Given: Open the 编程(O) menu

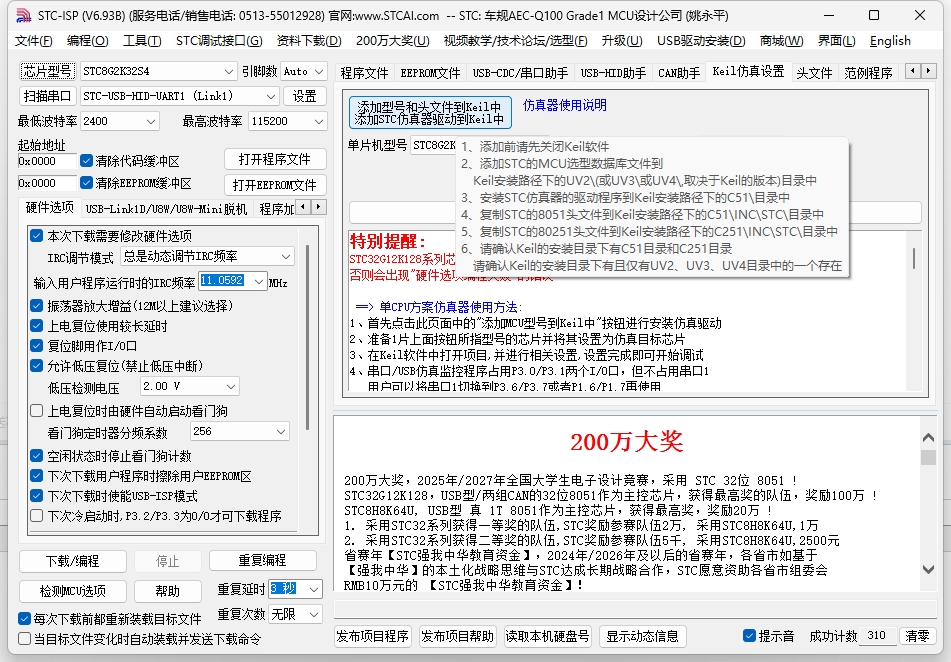Looking at the screenshot, I should pyautogui.click(x=87, y=41).
